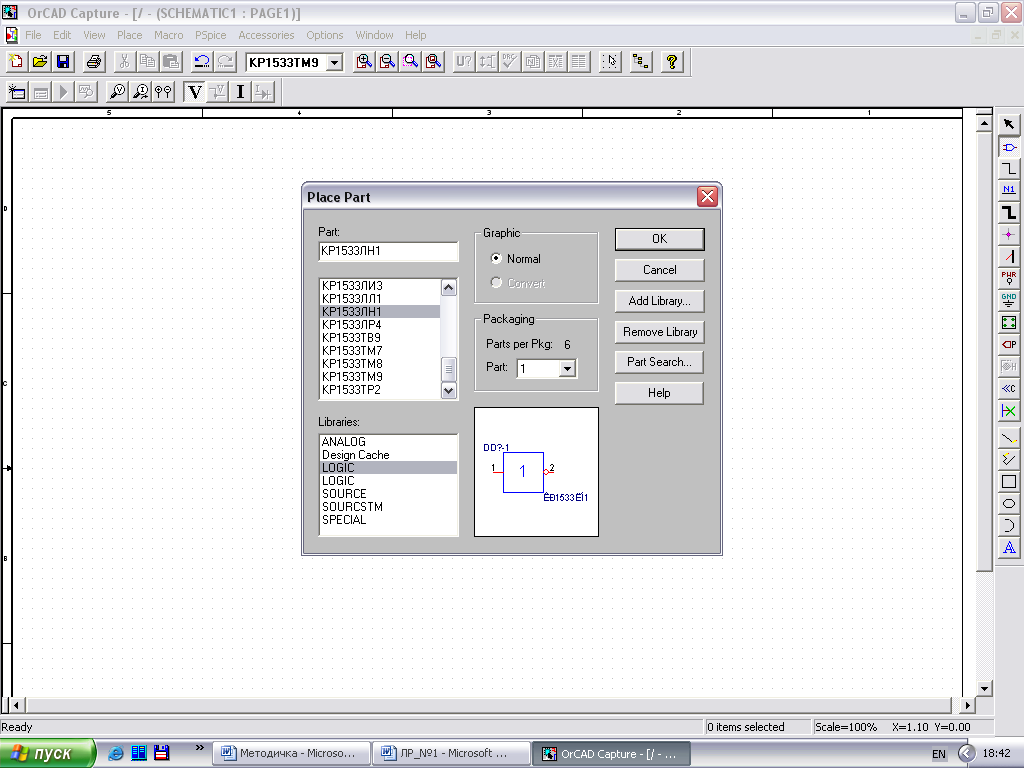Open the PSpice menu
1024x768 pixels.
coord(210,35)
